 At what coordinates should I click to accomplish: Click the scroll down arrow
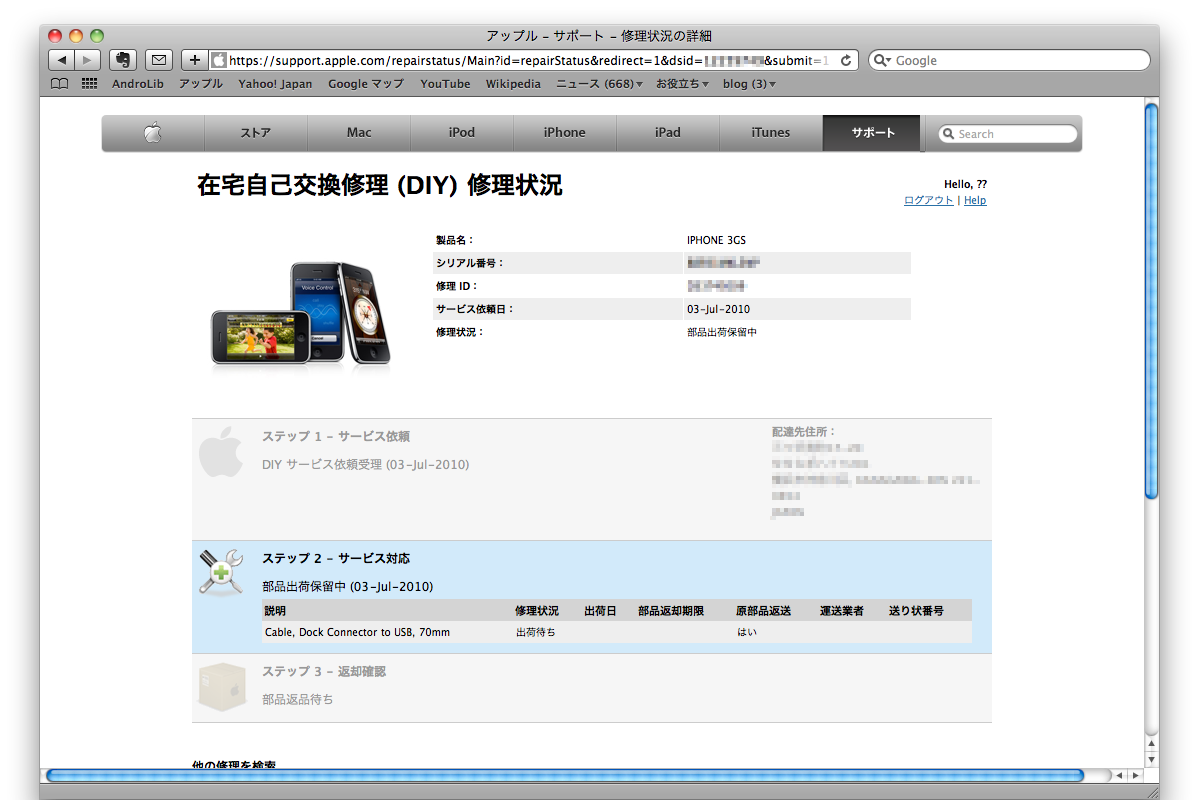click(x=1152, y=759)
